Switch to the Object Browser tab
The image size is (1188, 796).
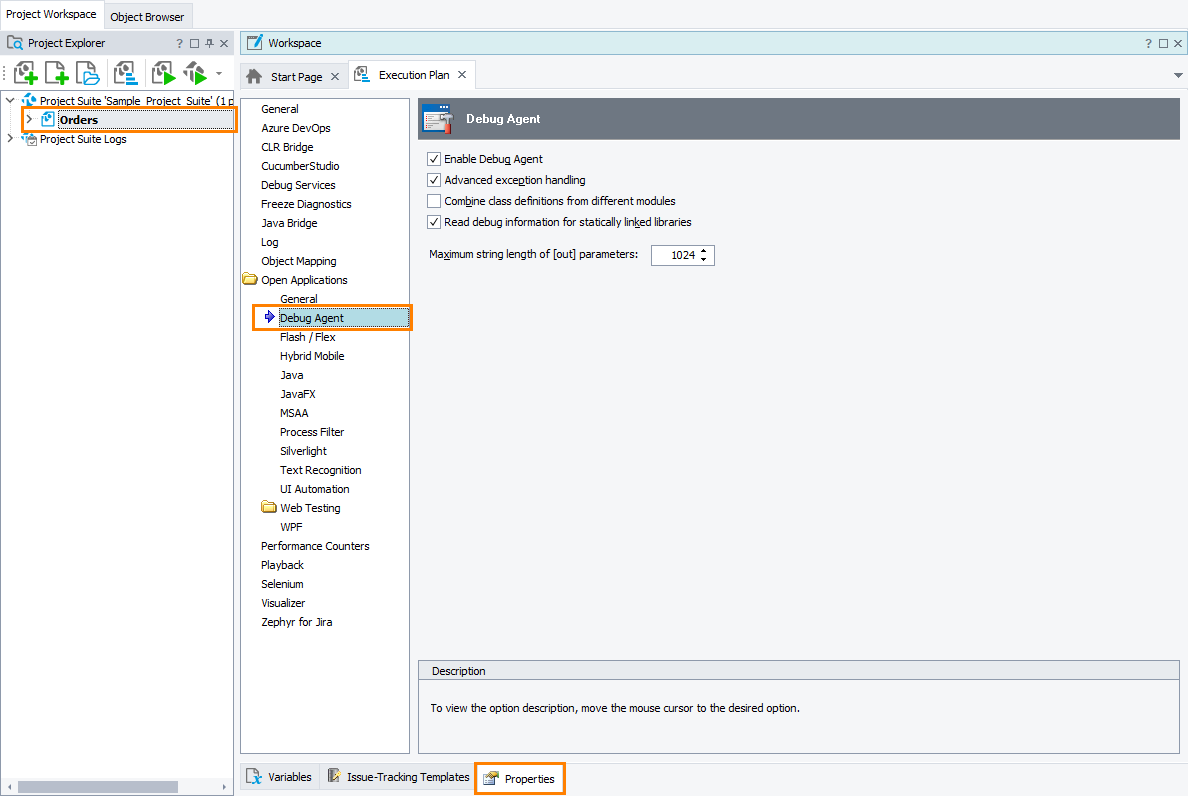[x=147, y=16]
